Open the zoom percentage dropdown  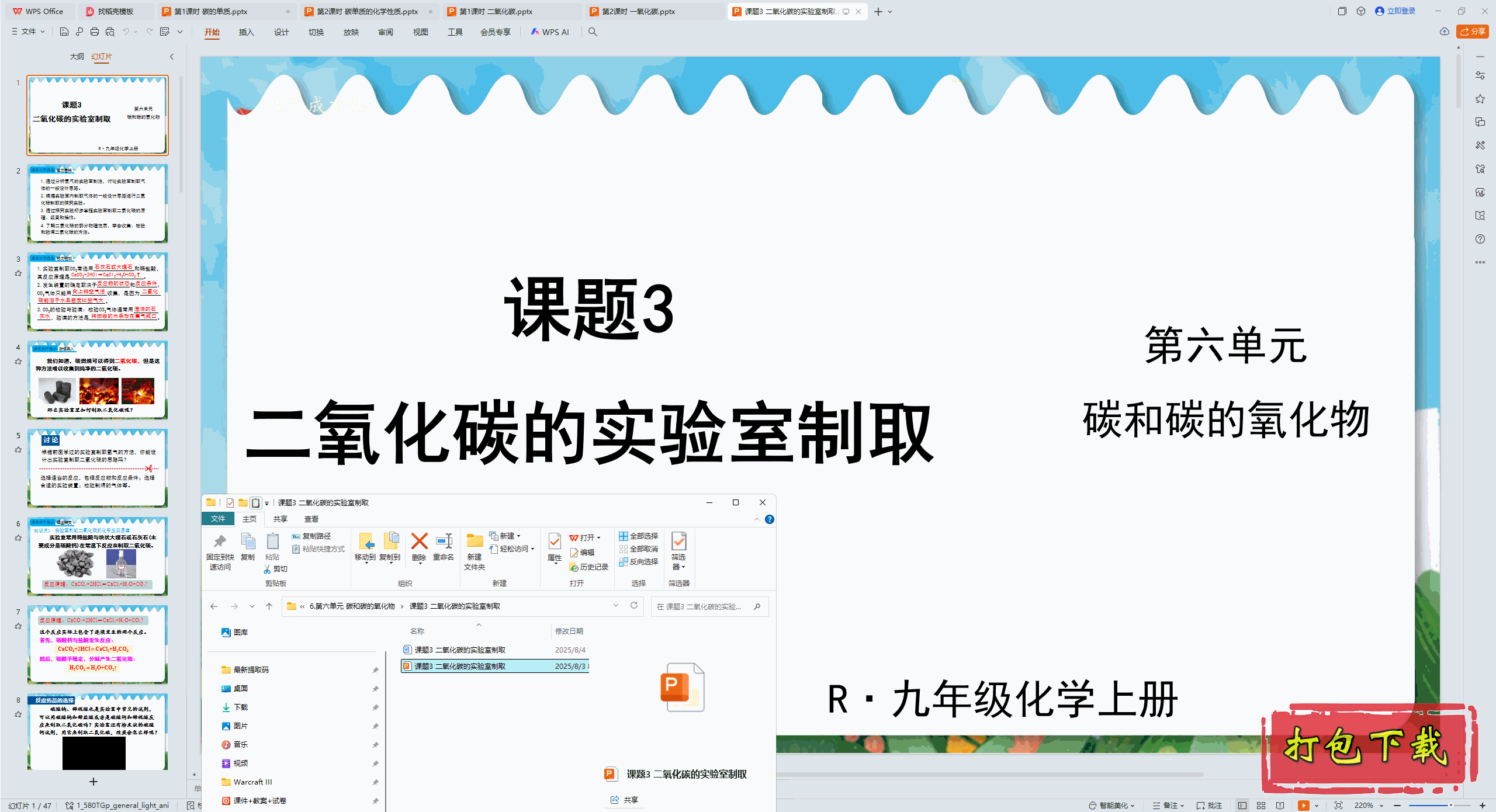(1381, 805)
